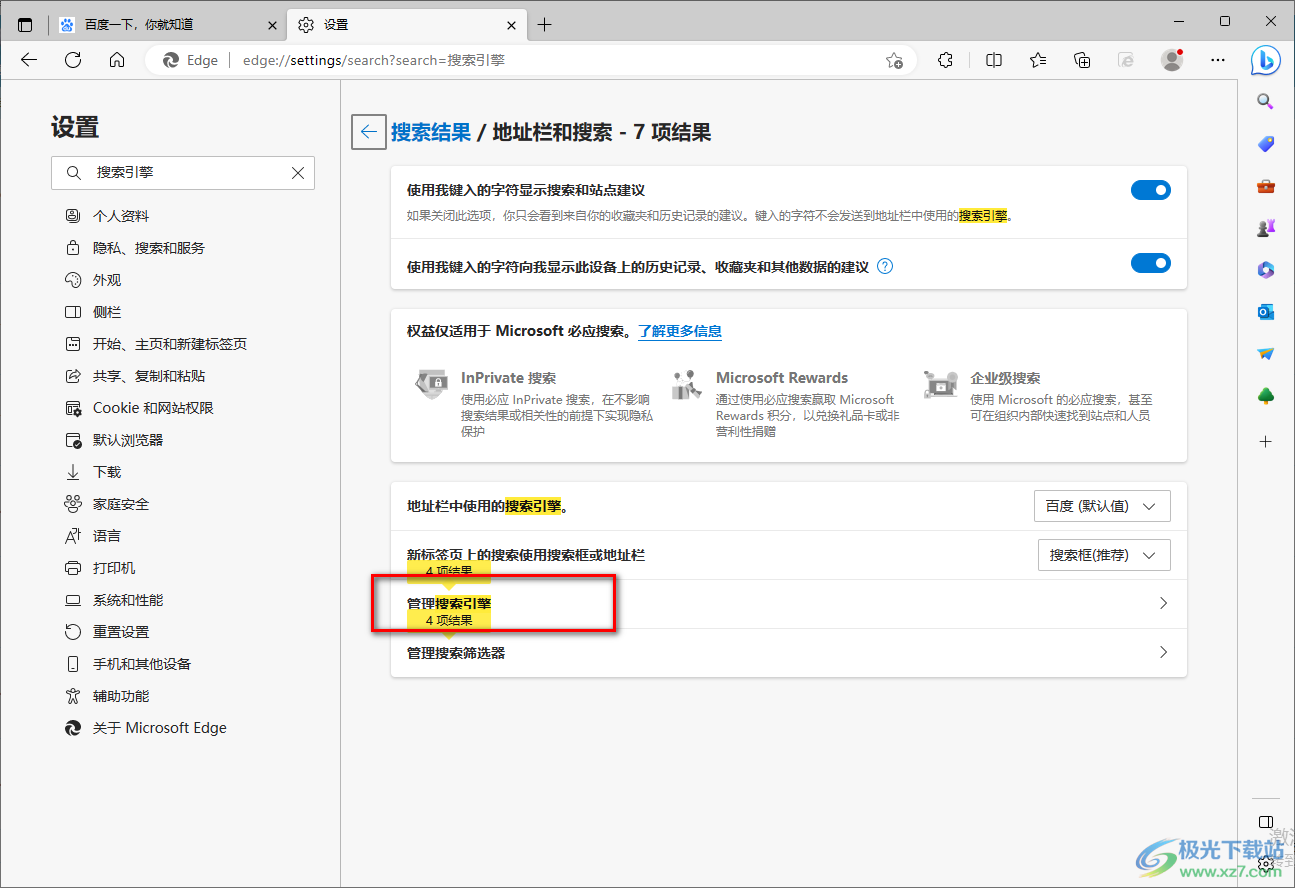This screenshot has width=1295, height=888.
Task: Click the Microsoft Rewards heading
Action: click(782, 378)
